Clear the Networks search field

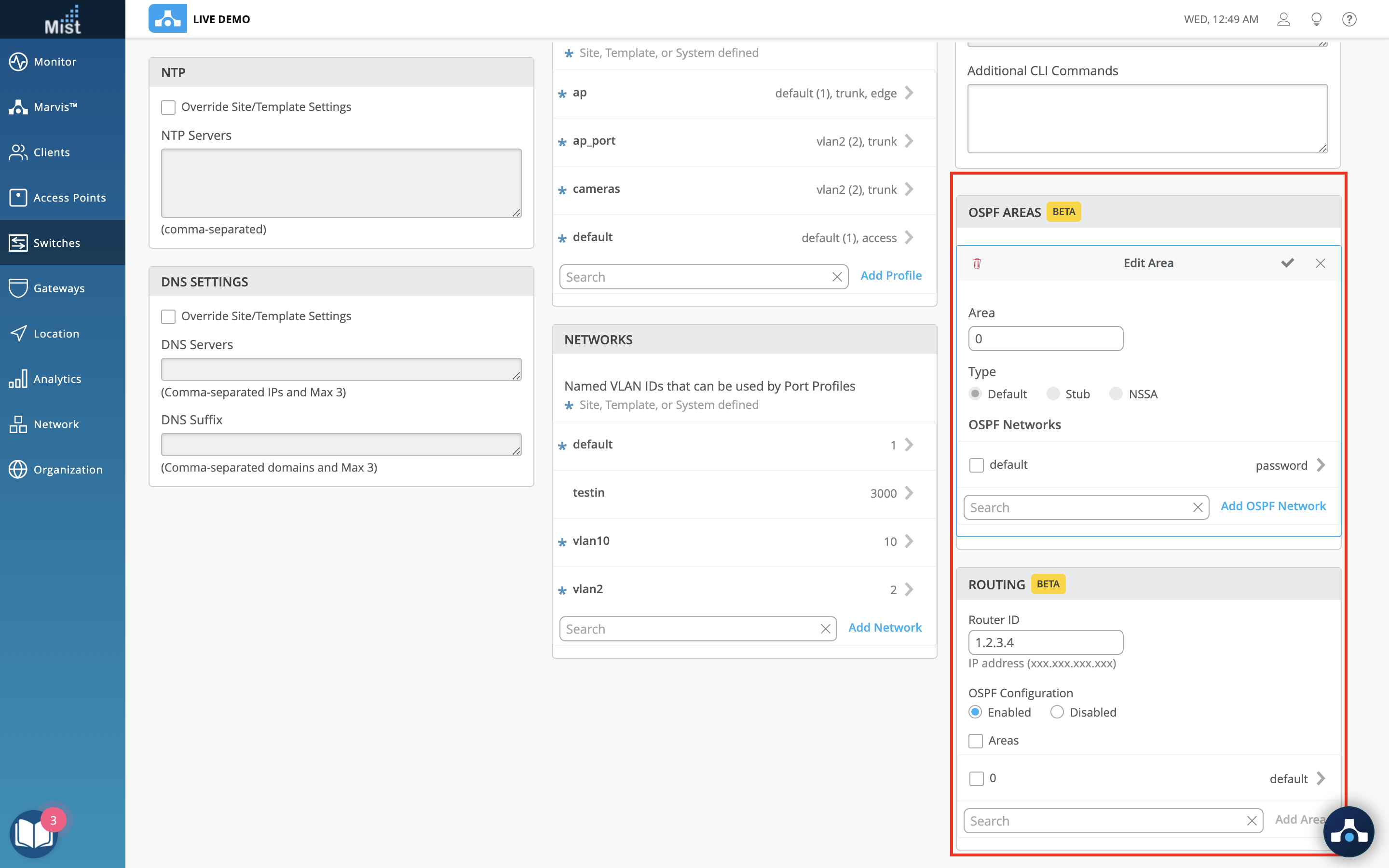tap(825, 629)
